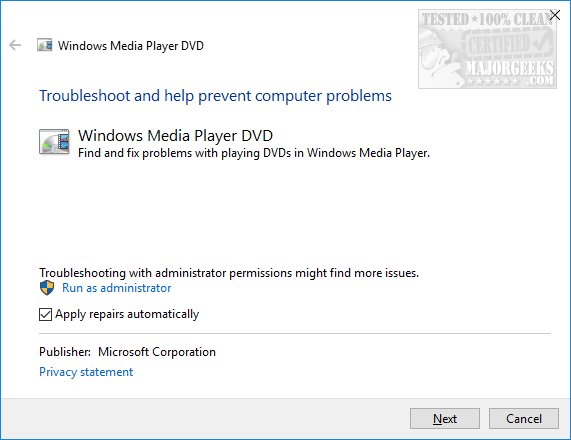Open the Privacy statement link
Screen dimensions: 571x440
pyautogui.click(x=86, y=372)
